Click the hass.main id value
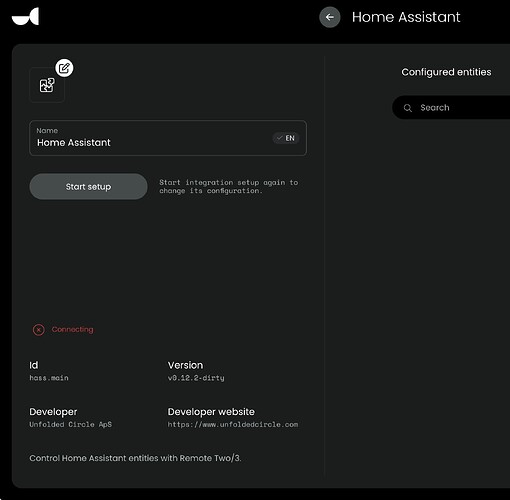Screen dimensions: 510x500 (49, 378)
